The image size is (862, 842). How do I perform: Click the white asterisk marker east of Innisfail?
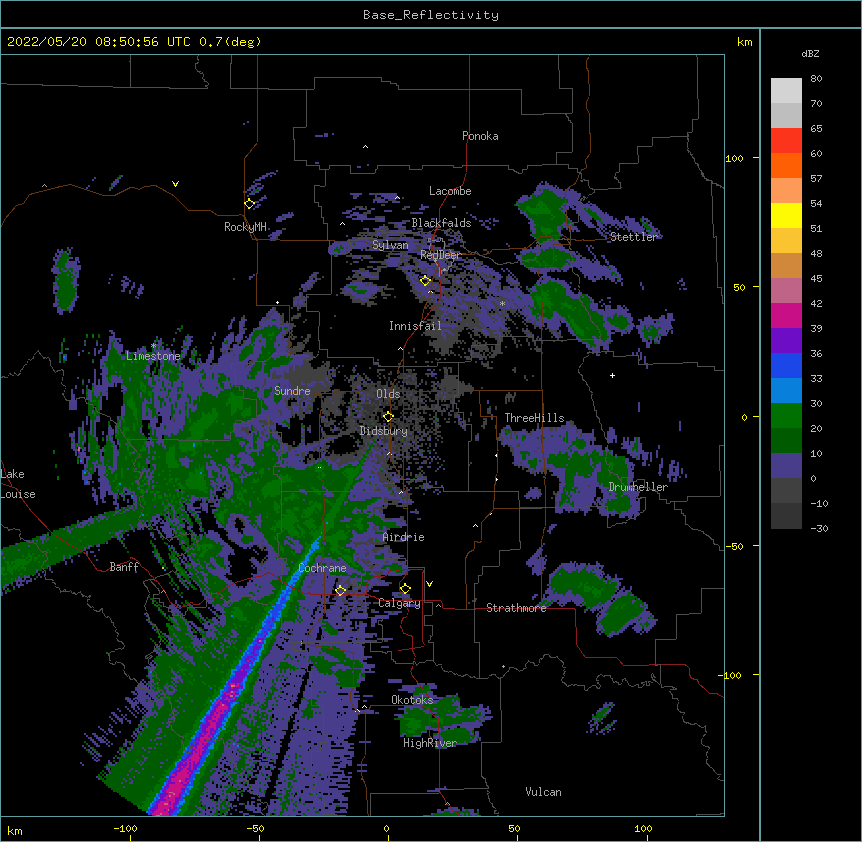click(502, 304)
